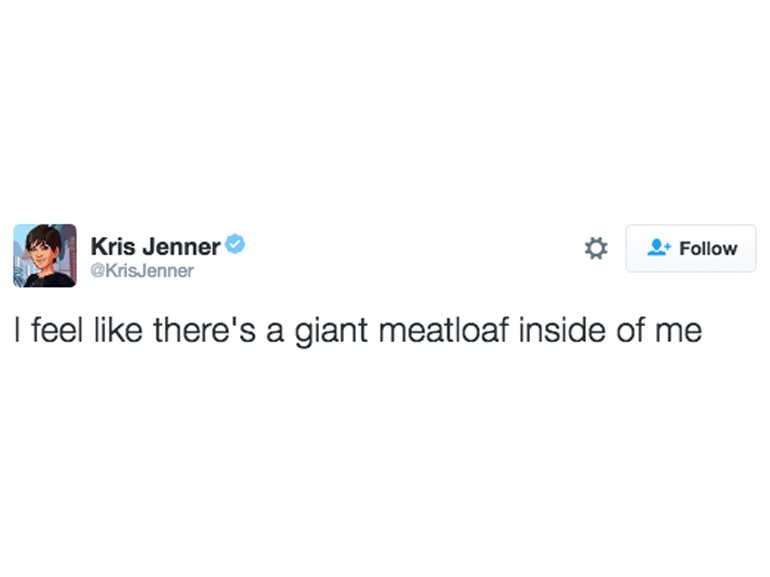
Task: Click the tweet text about meatloaf
Action: pyautogui.click(x=357, y=330)
